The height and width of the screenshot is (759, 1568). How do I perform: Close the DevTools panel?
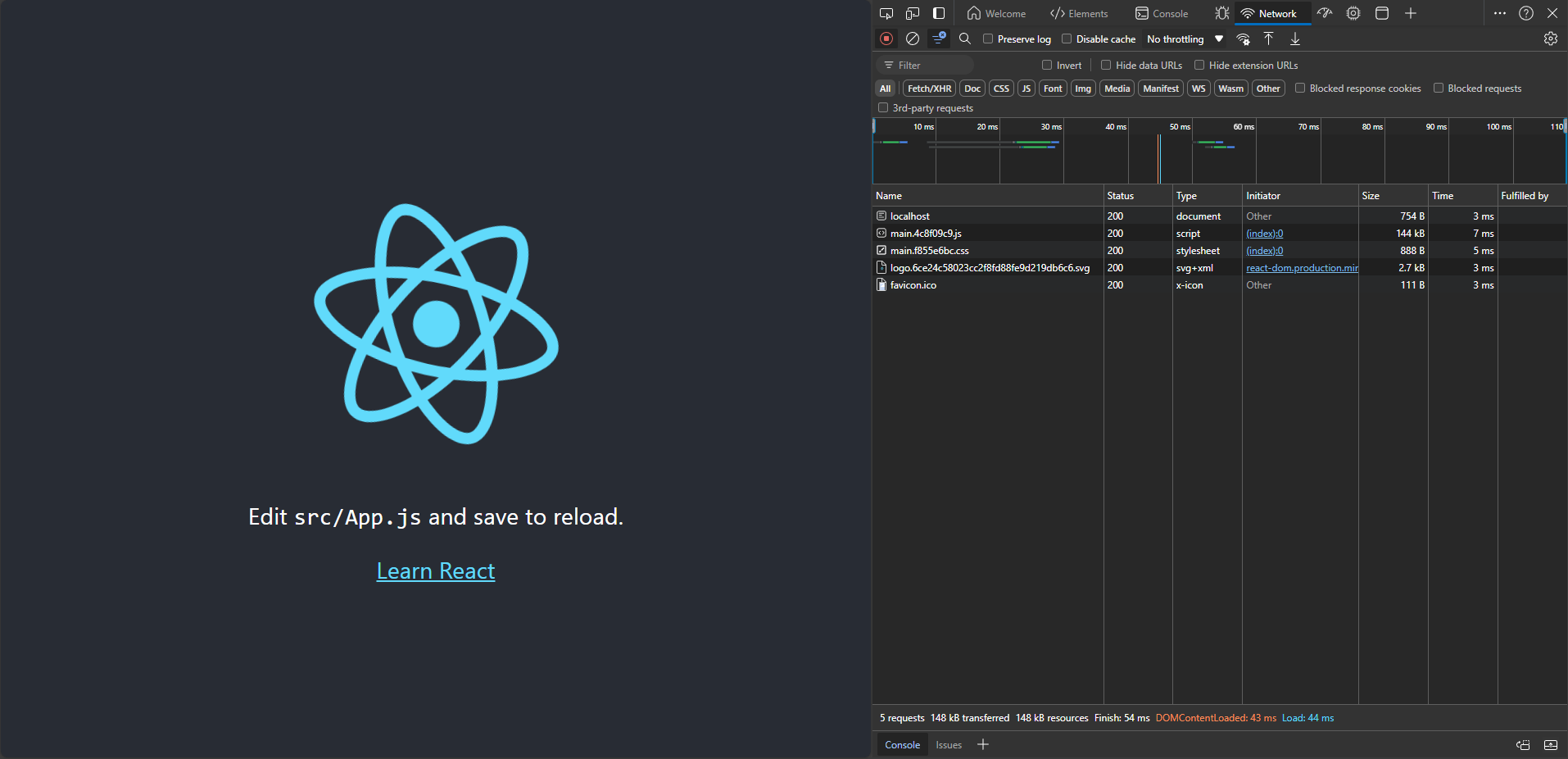(1552, 13)
